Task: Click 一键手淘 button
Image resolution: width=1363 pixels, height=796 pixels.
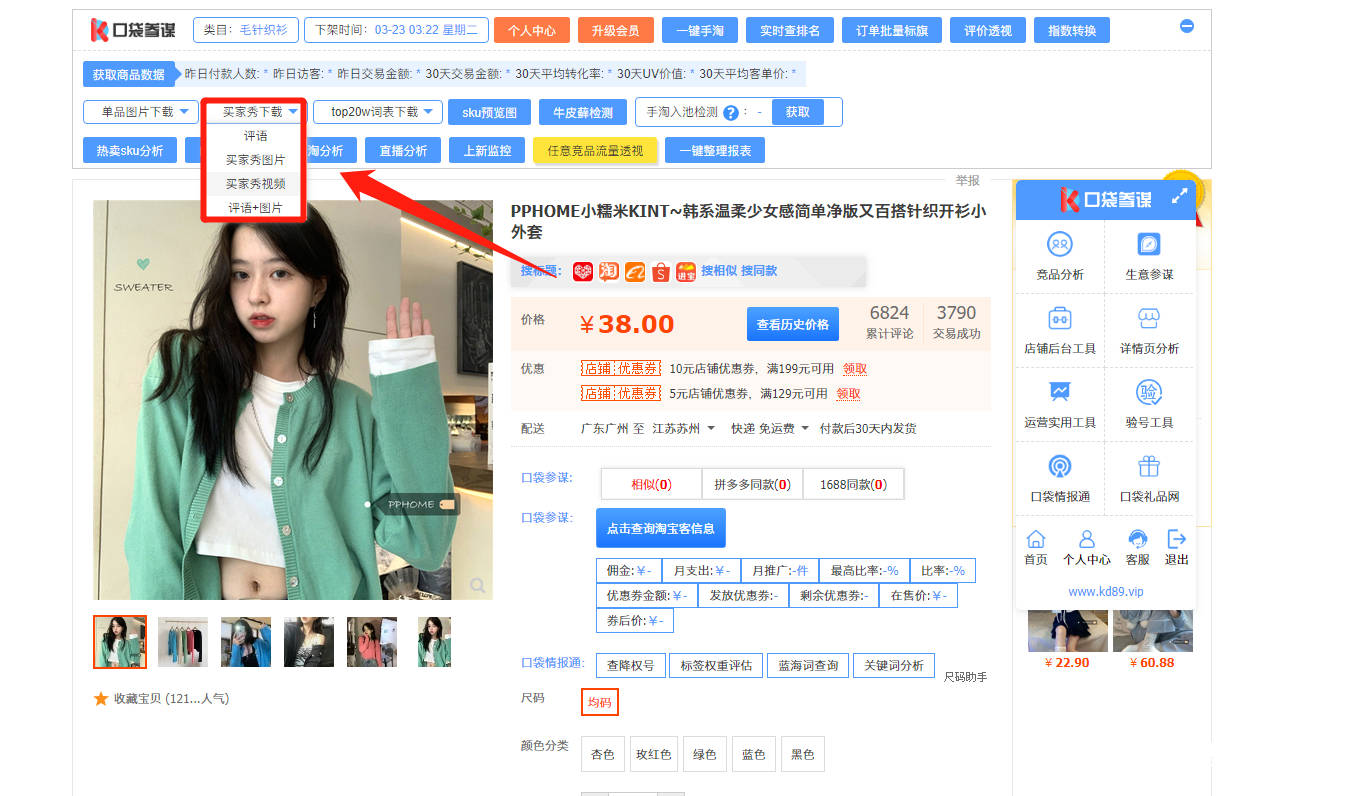Action: pyautogui.click(x=699, y=30)
